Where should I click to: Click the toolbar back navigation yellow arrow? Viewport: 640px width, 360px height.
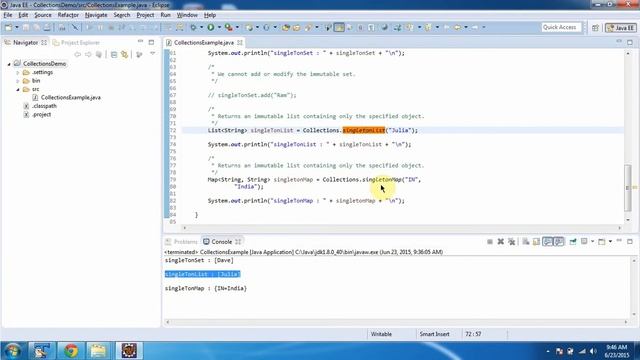coord(458,27)
